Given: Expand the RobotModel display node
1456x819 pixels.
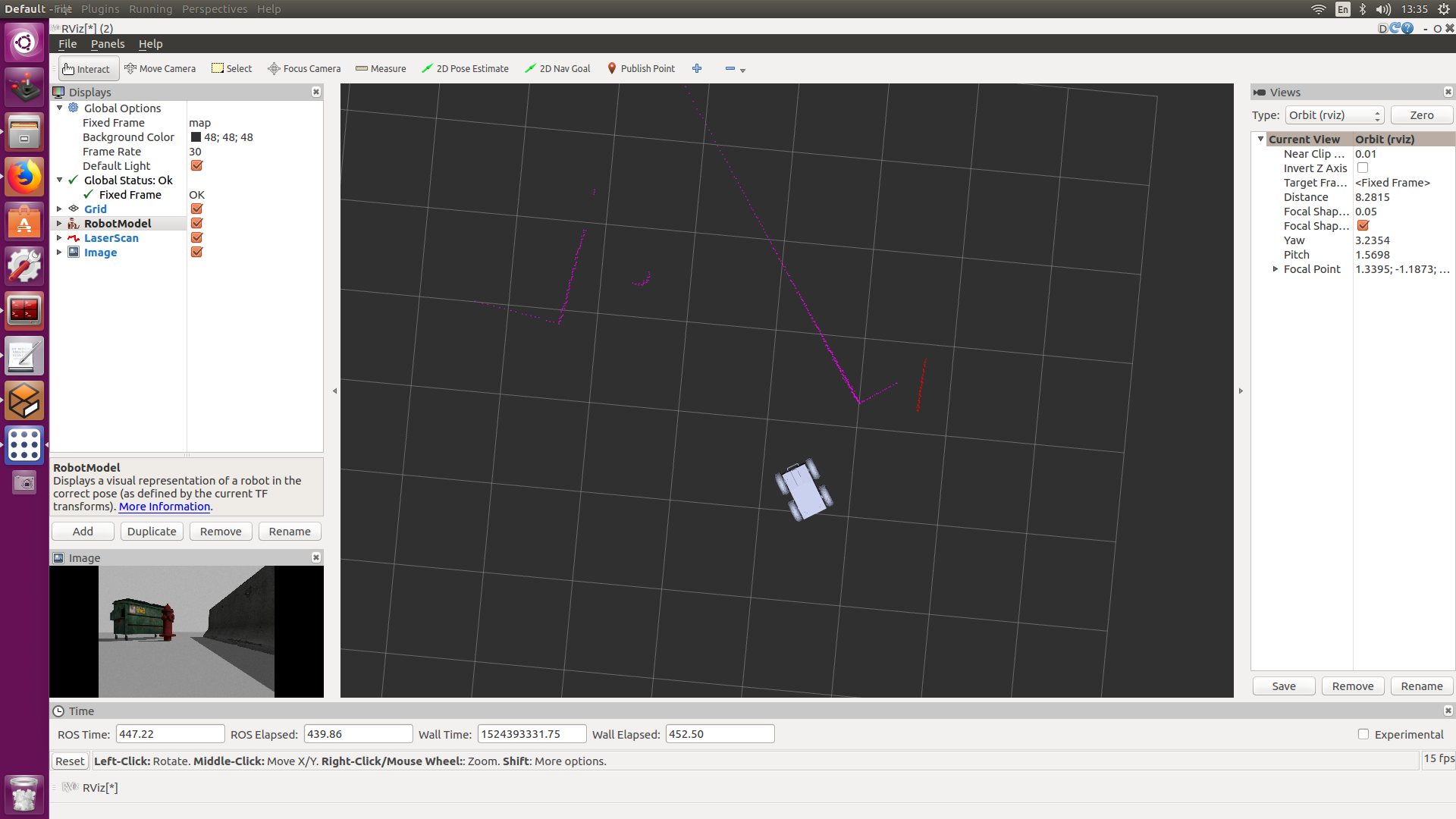Looking at the screenshot, I should (60, 223).
